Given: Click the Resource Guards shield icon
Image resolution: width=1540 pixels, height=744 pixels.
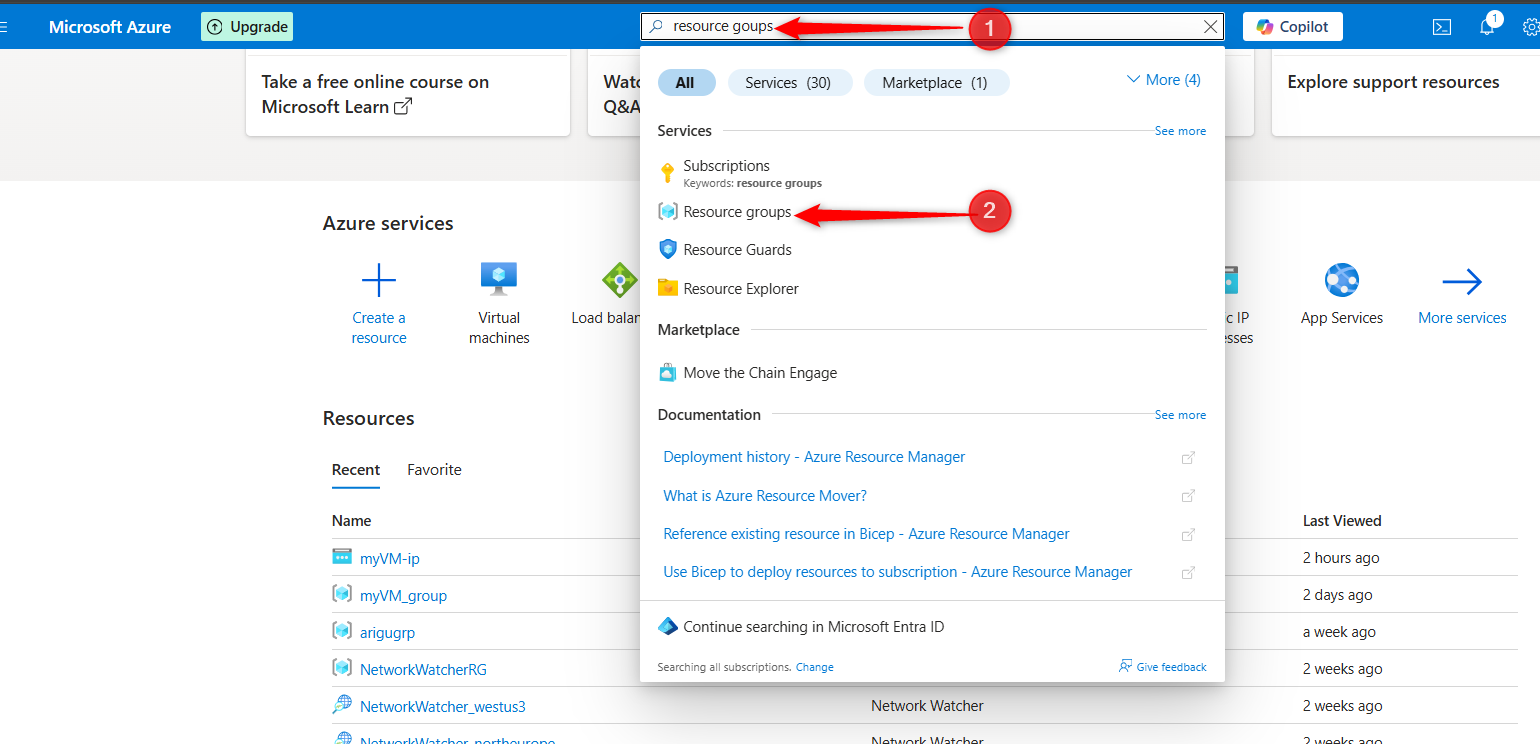Looking at the screenshot, I should tap(668, 250).
